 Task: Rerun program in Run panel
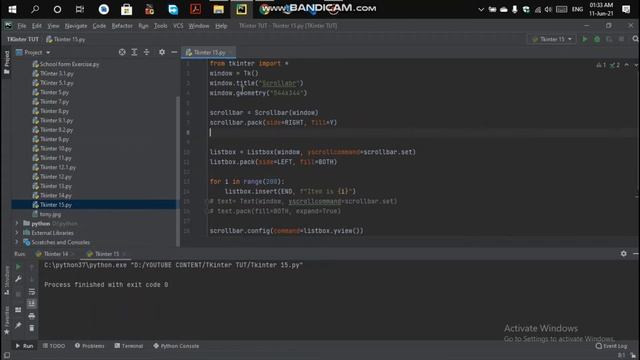tap(18, 267)
